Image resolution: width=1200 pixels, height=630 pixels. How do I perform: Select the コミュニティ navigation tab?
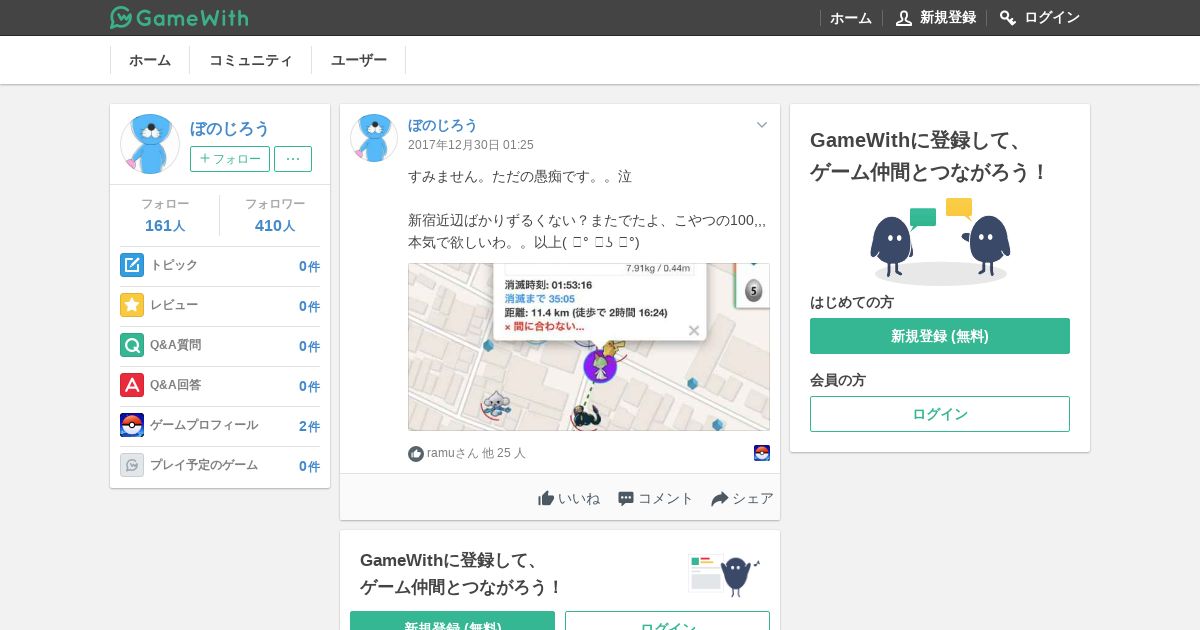tap(251, 60)
